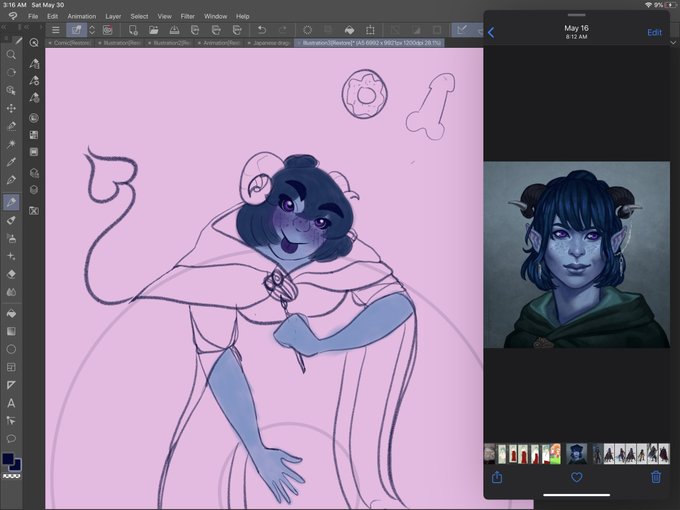Switch to the Comic canvas tab

[69, 43]
